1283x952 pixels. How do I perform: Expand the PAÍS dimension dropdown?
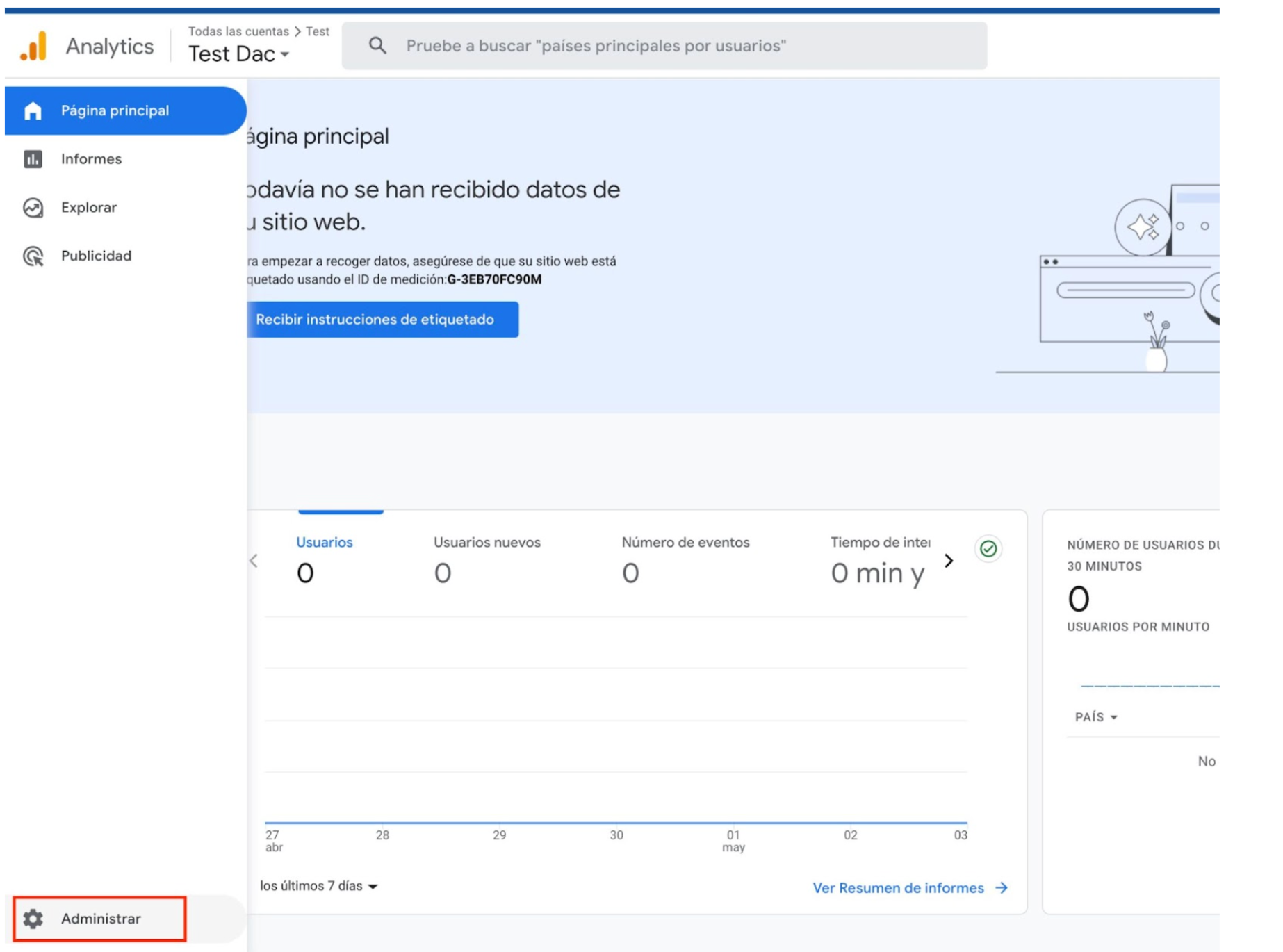pyautogui.click(x=1095, y=717)
